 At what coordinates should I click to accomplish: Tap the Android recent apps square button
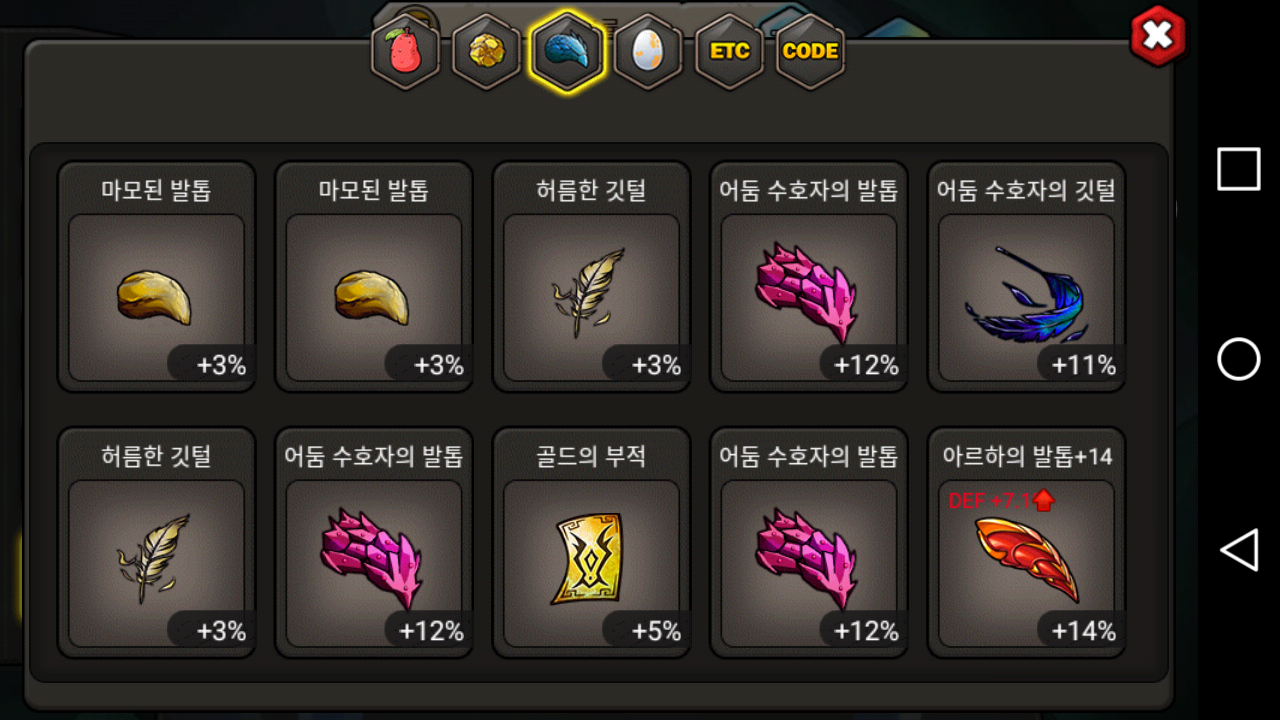pos(1239,169)
